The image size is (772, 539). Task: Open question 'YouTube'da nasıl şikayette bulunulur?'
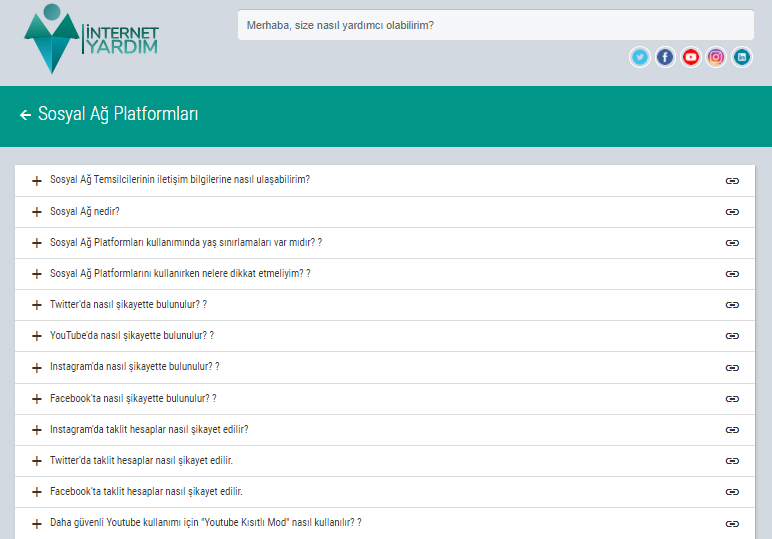(131, 336)
